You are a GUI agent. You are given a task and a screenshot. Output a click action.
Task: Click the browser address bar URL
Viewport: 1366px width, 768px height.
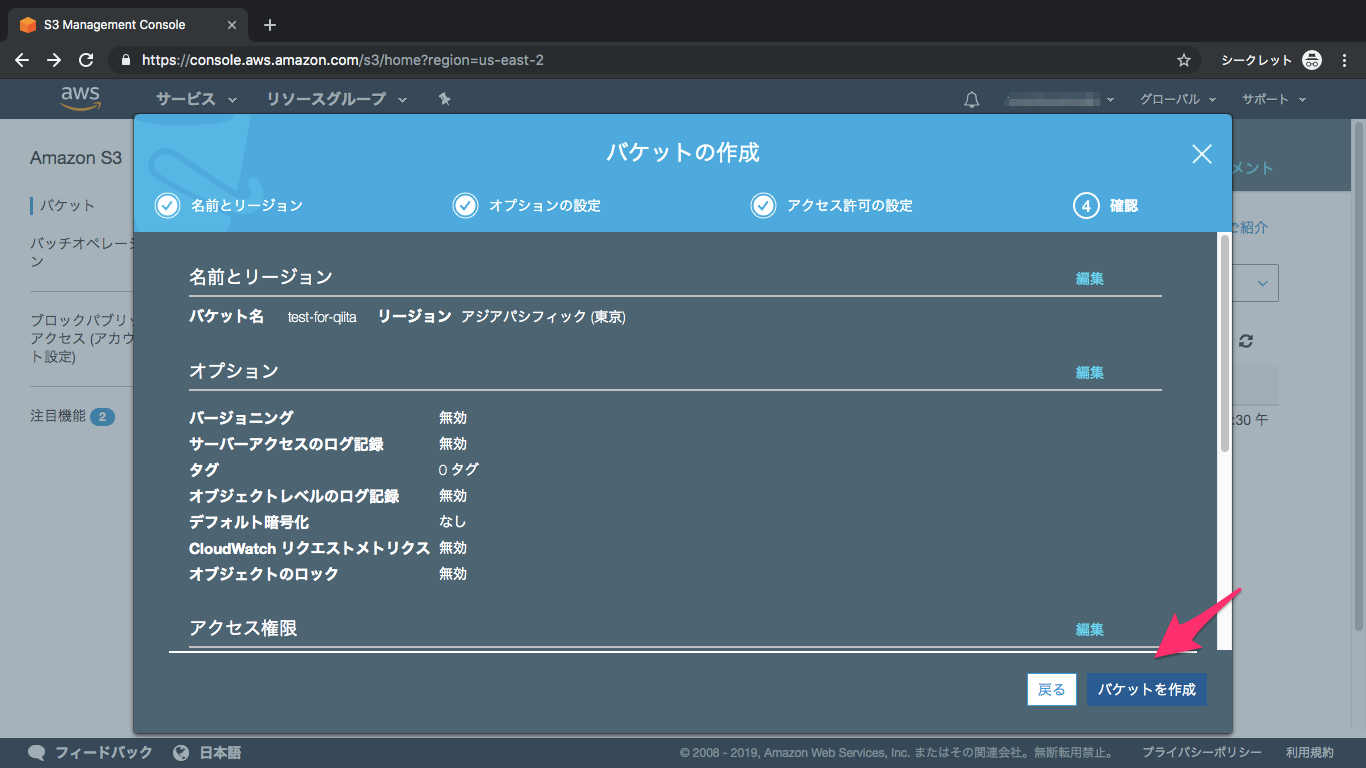(x=343, y=60)
